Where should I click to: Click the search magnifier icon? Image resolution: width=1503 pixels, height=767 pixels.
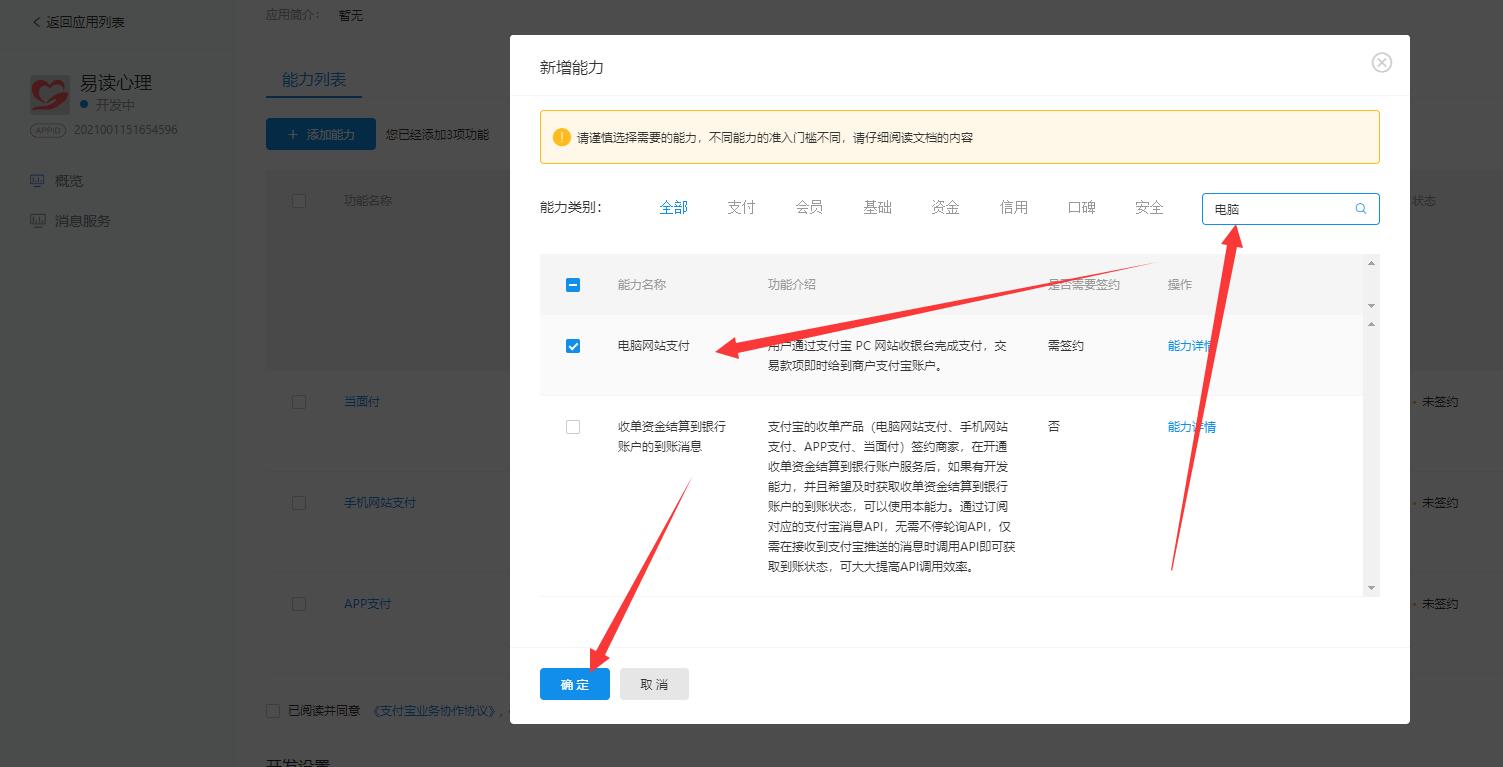[x=1361, y=209]
